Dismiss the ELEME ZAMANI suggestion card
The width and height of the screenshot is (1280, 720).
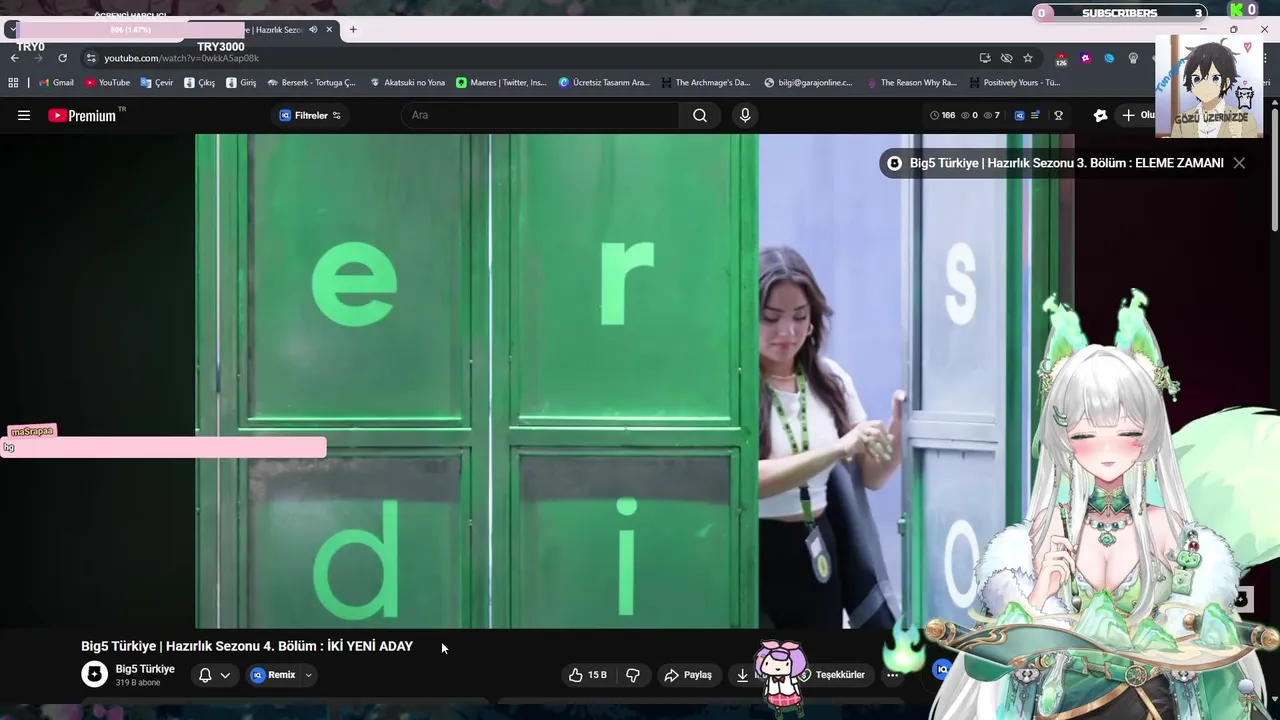pyautogui.click(x=1239, y=163)
